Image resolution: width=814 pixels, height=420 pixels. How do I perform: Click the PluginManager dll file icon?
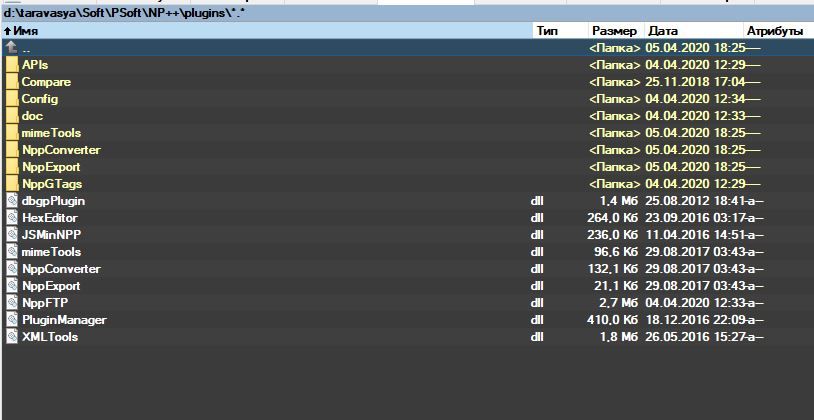(12, 320)
